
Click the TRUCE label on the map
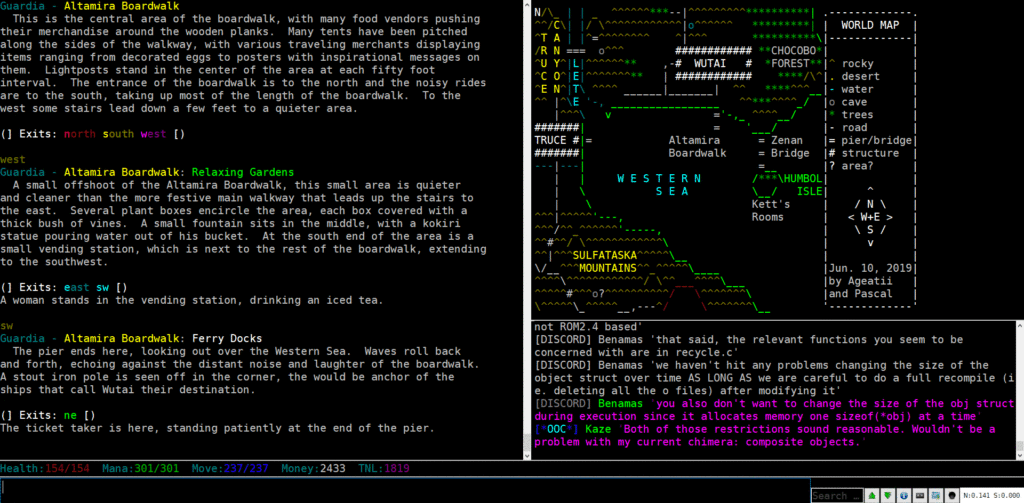point(551,140)
